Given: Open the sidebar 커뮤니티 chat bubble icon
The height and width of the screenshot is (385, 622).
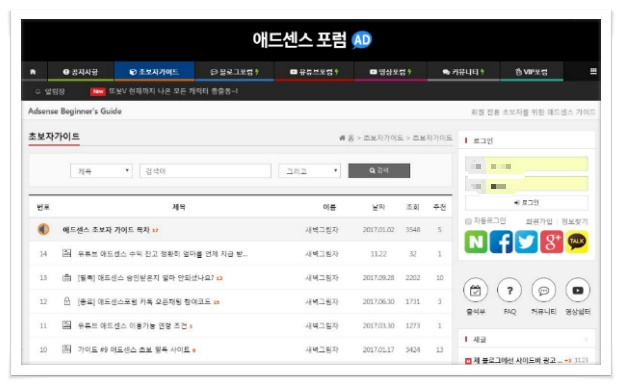Looking at the screenshot, I should (543, 291).
